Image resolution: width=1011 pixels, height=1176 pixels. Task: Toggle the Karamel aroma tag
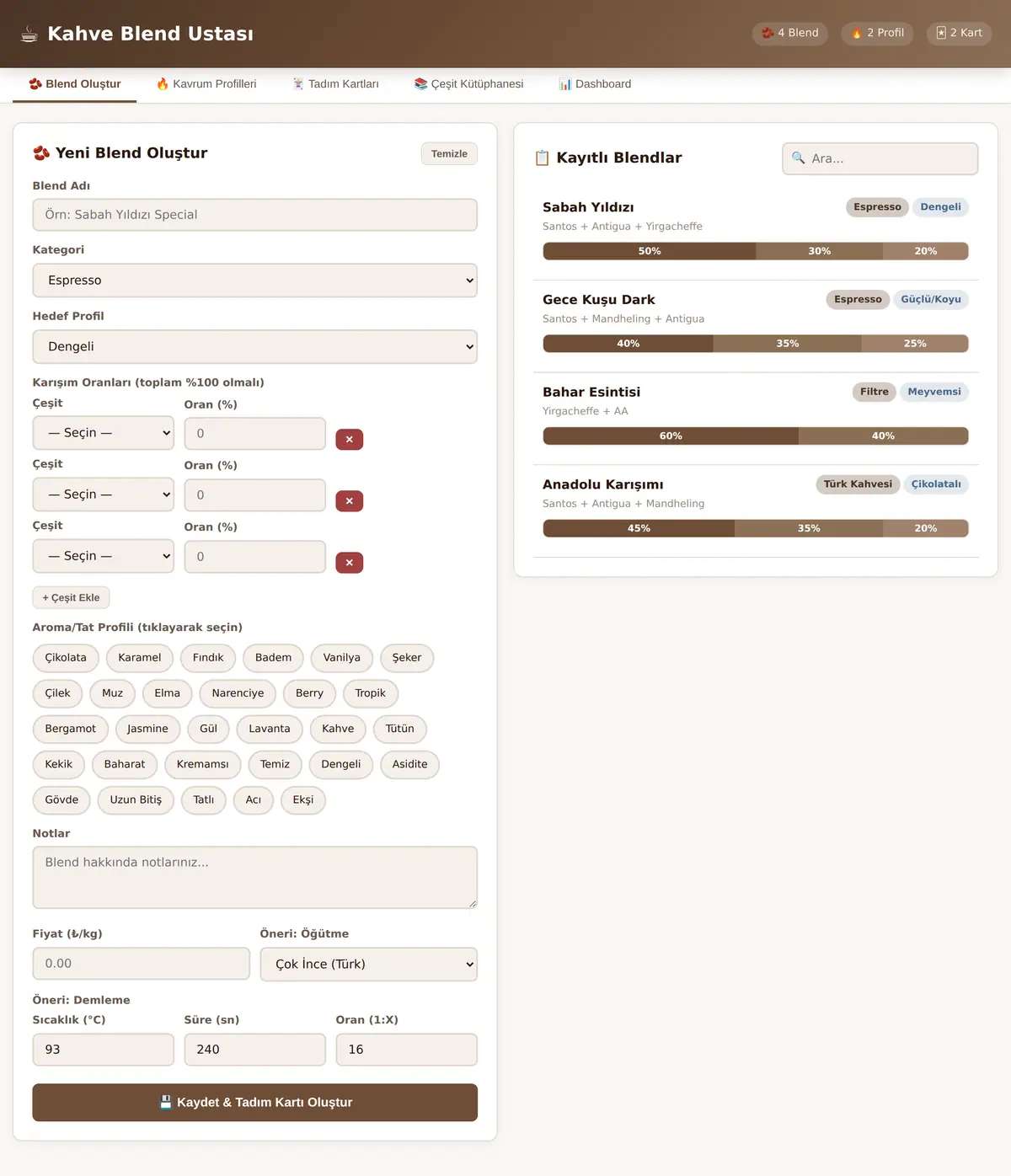click(140, 658)
